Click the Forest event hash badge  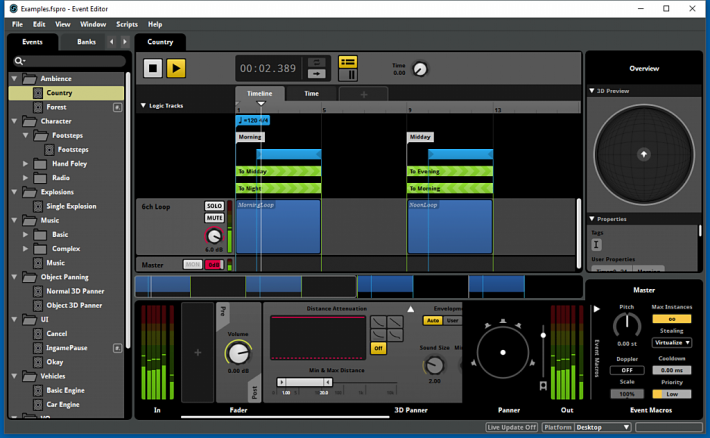point(117,107)
